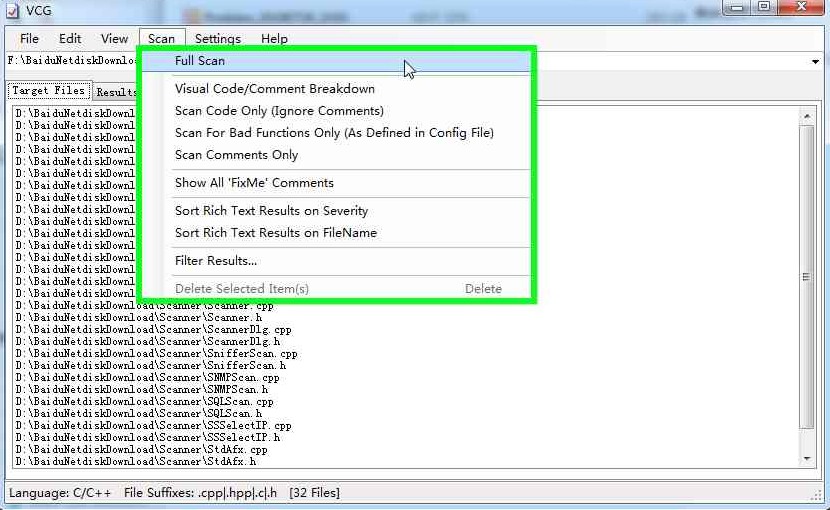Choose Visual Code/Comment Breakdown

tap(275, 89)
